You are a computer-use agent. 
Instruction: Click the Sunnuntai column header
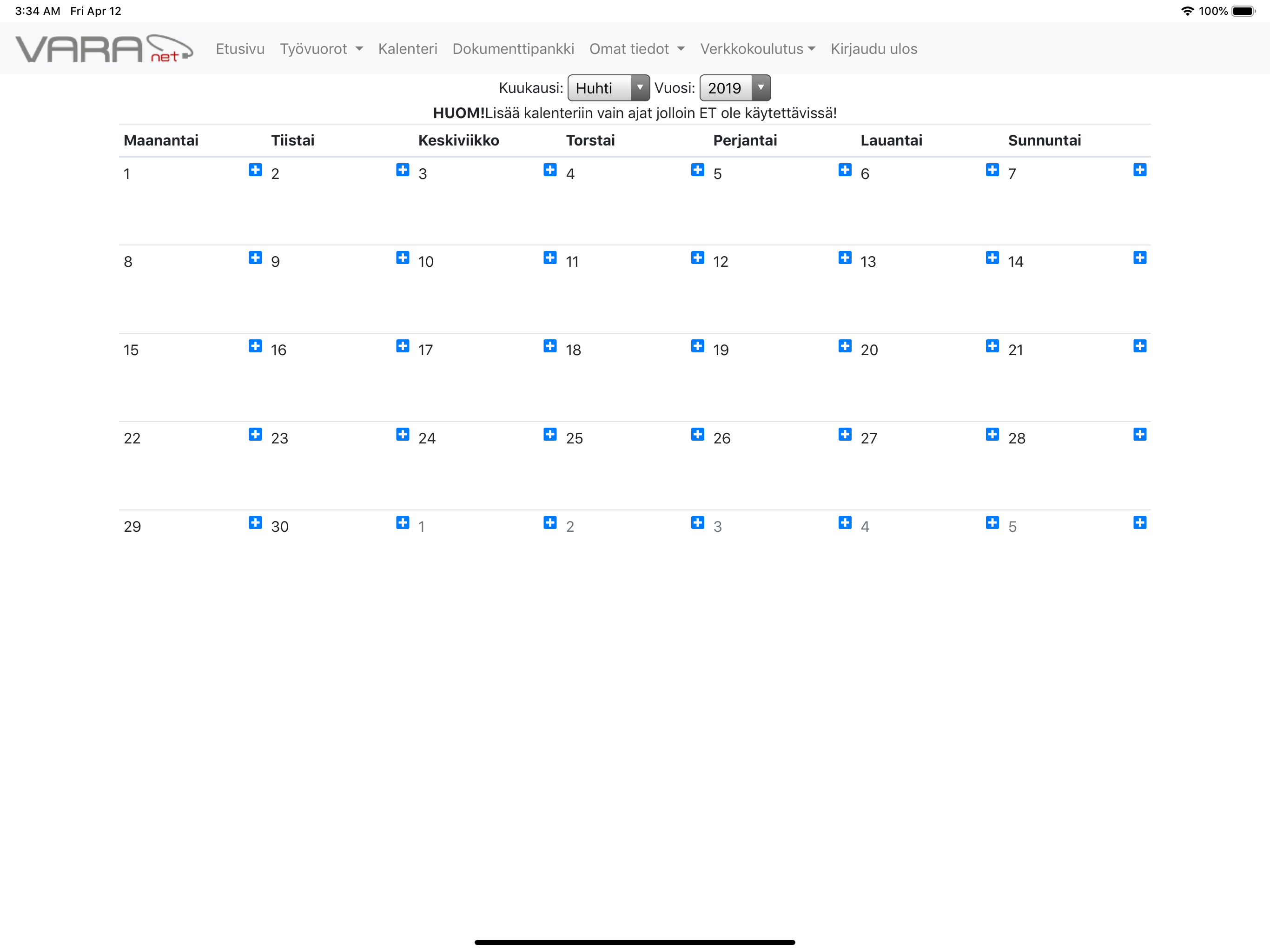(x=1045, y=140)
